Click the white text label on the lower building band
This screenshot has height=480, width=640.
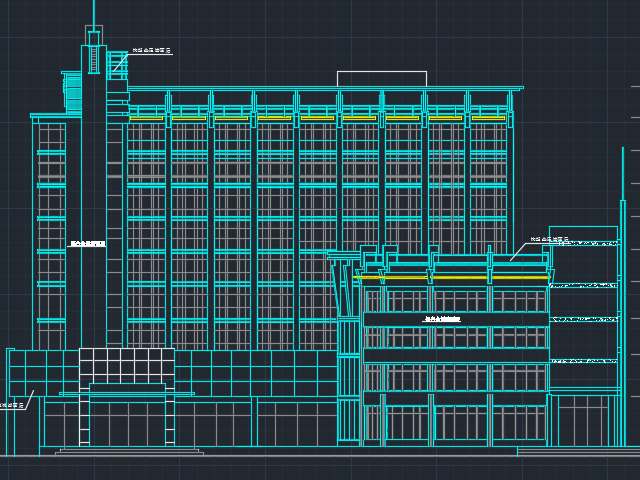[442, 319]
